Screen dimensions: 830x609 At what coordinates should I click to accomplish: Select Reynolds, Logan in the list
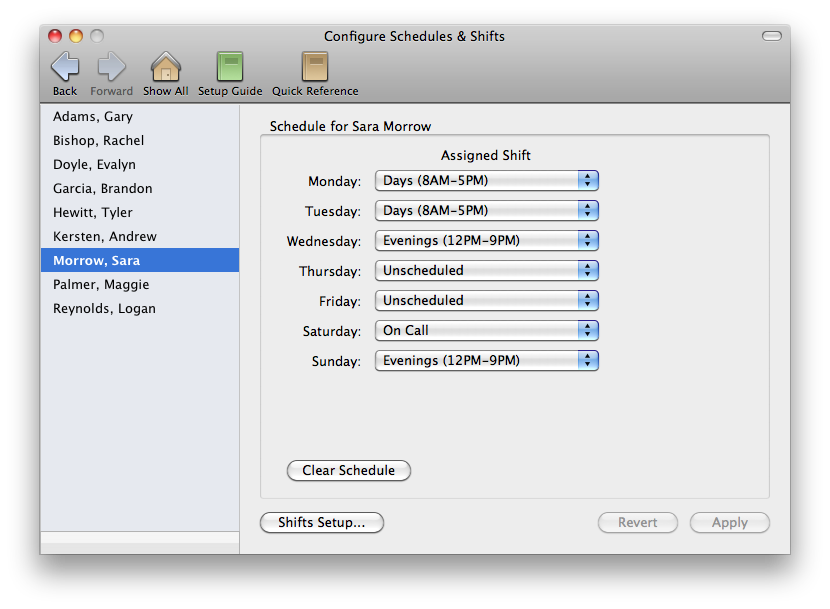140,308
